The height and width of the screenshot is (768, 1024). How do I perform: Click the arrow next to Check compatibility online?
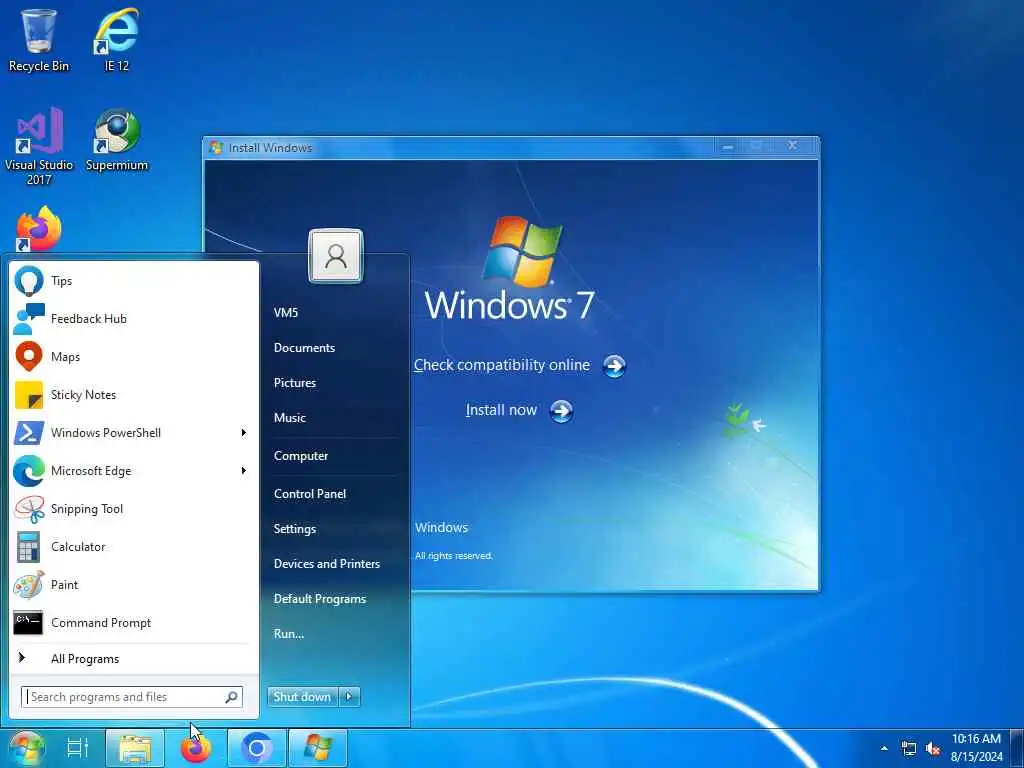pos(614,366)
